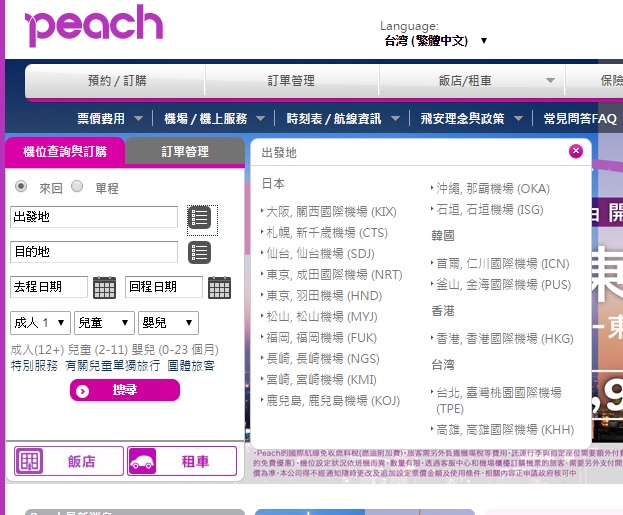Viewport: 623px width, 515px height.
Task: Click the 出發地 input field
Action: [94, 217]
